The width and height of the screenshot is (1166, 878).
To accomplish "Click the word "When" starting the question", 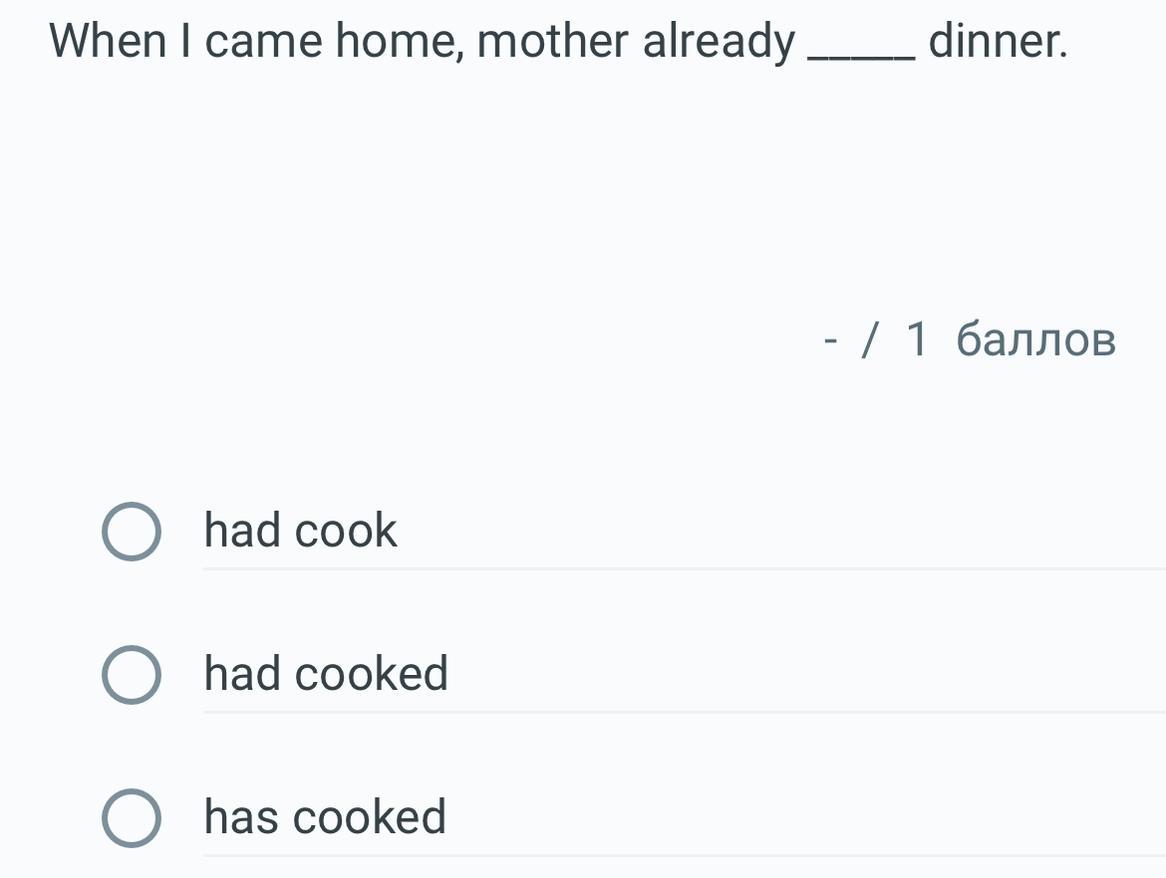I will (x=107, y=42).
